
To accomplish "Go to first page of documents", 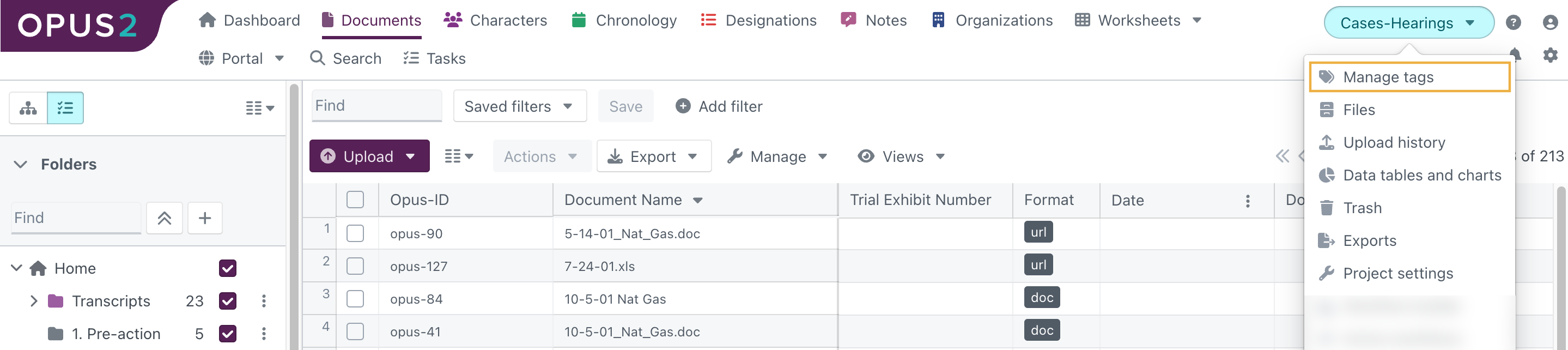I will click(1282, 156).
